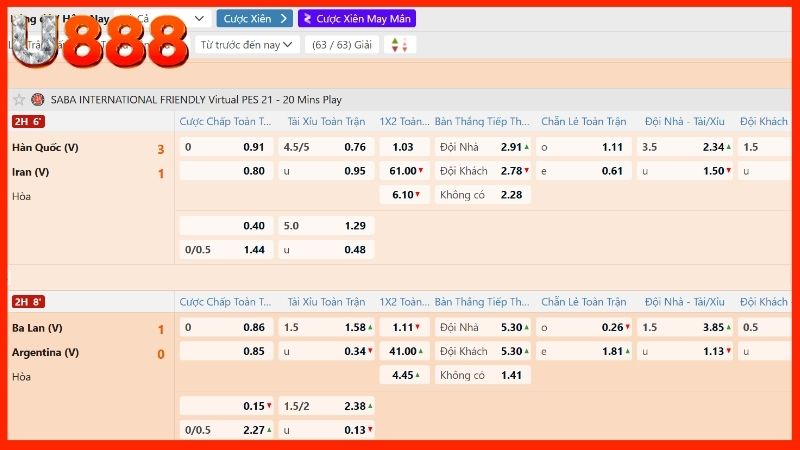Select 1X2 home odds 1.11

405,327
